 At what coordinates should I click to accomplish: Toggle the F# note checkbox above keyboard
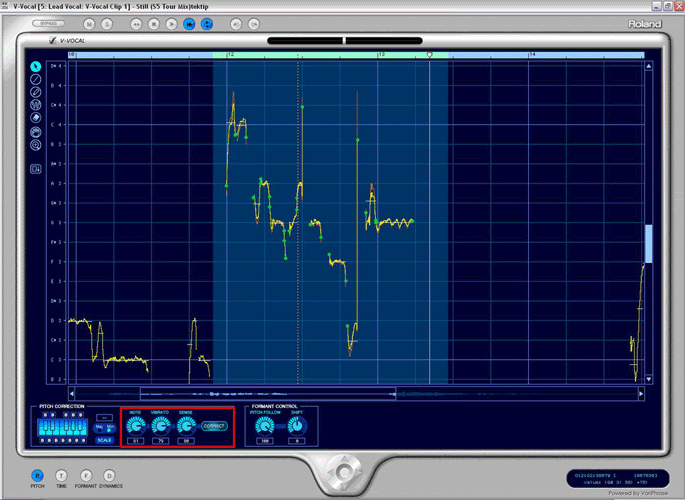[x=66, y=415]
